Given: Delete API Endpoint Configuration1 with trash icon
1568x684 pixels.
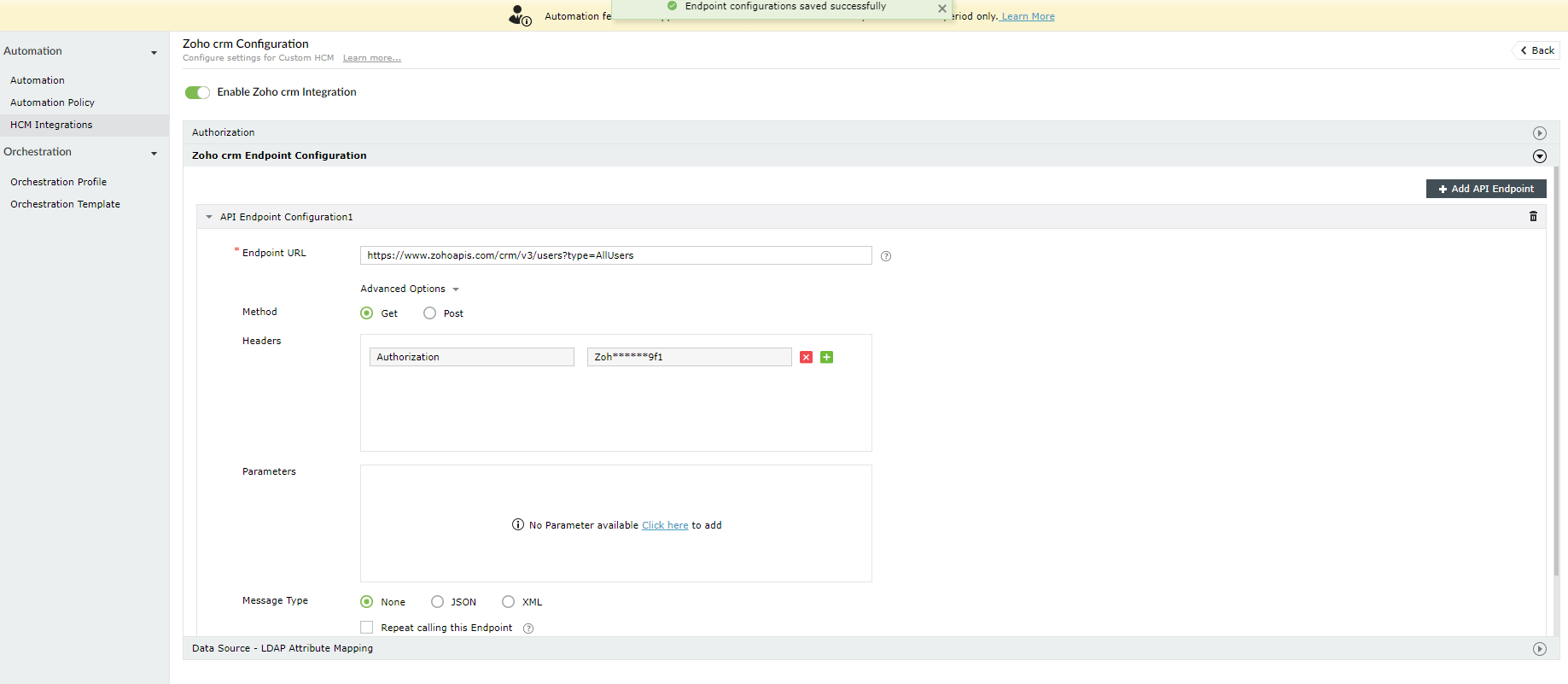Looking at the screenshot, I should (x=1533, y=217).
